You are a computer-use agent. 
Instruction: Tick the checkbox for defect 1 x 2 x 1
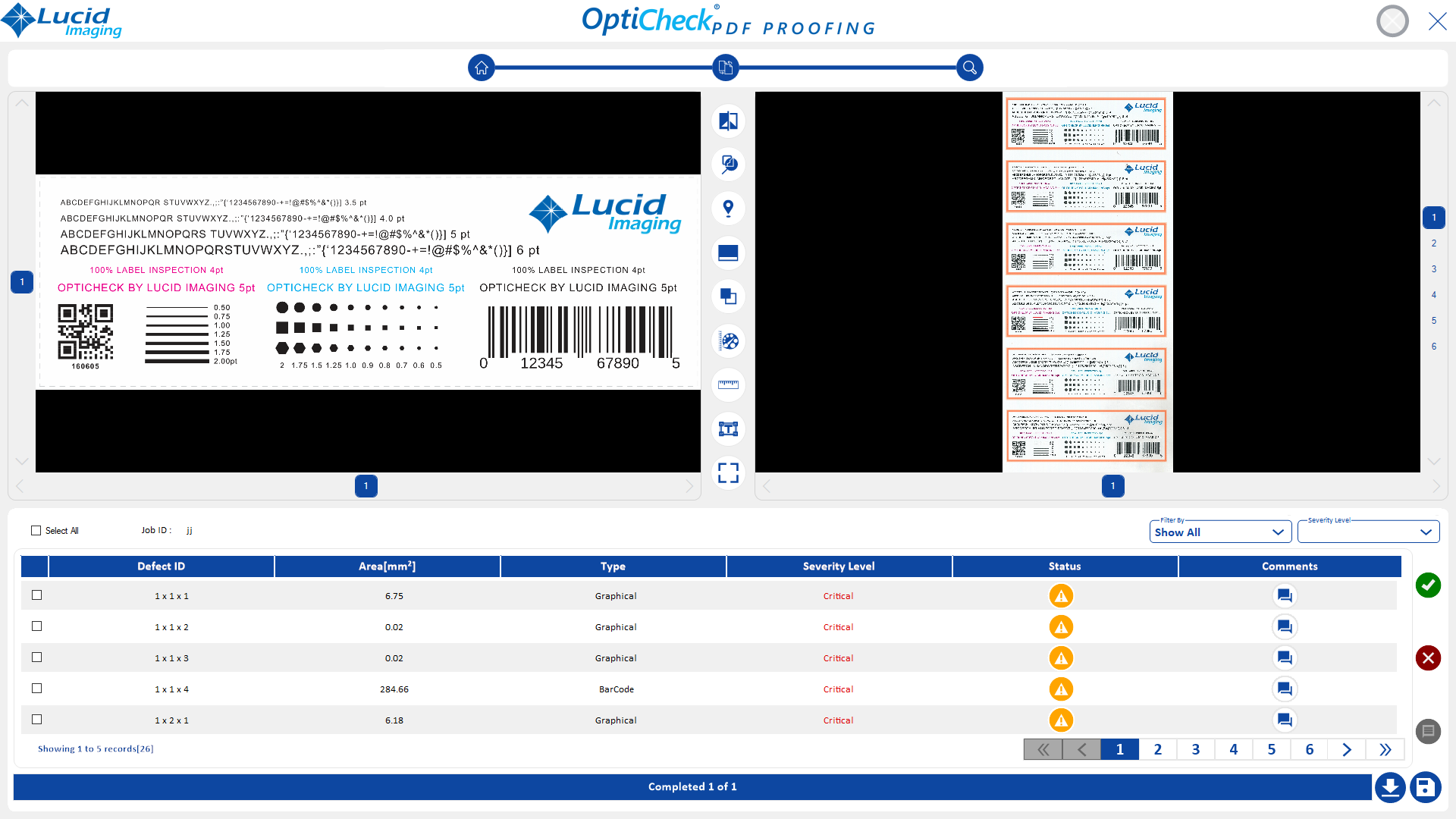point(36,720)
